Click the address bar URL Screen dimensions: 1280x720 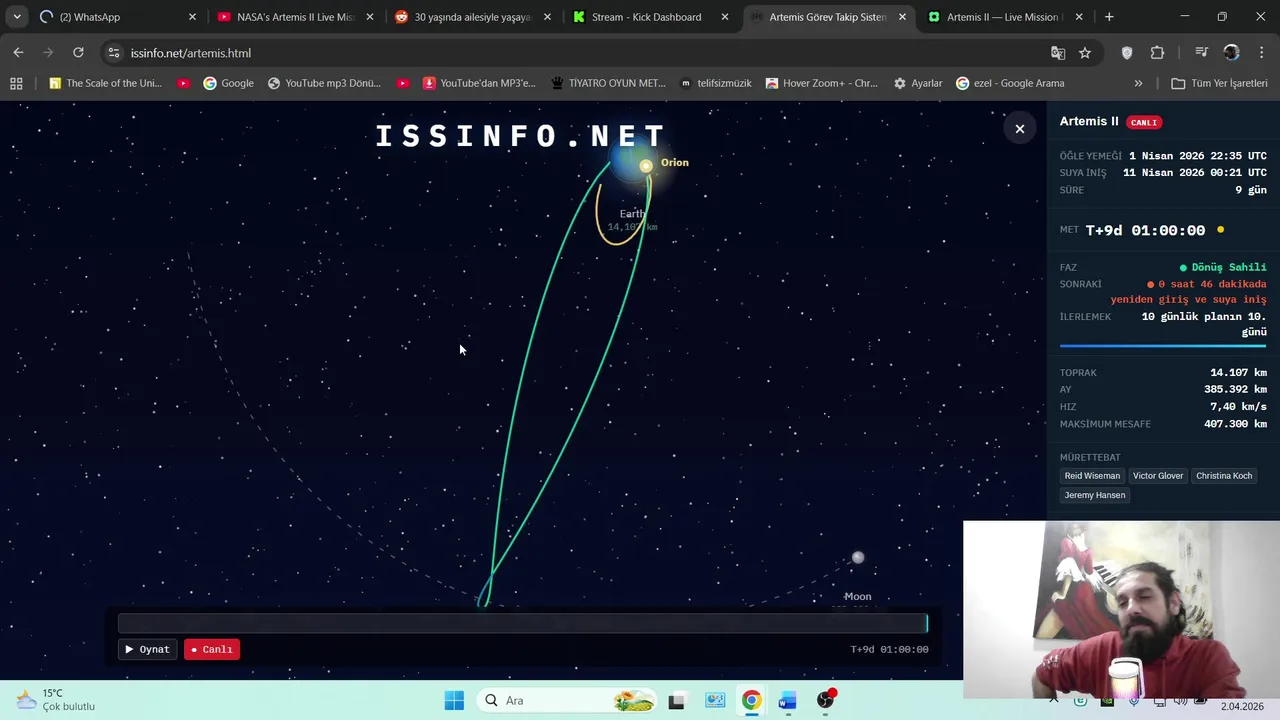click(190, 53)
